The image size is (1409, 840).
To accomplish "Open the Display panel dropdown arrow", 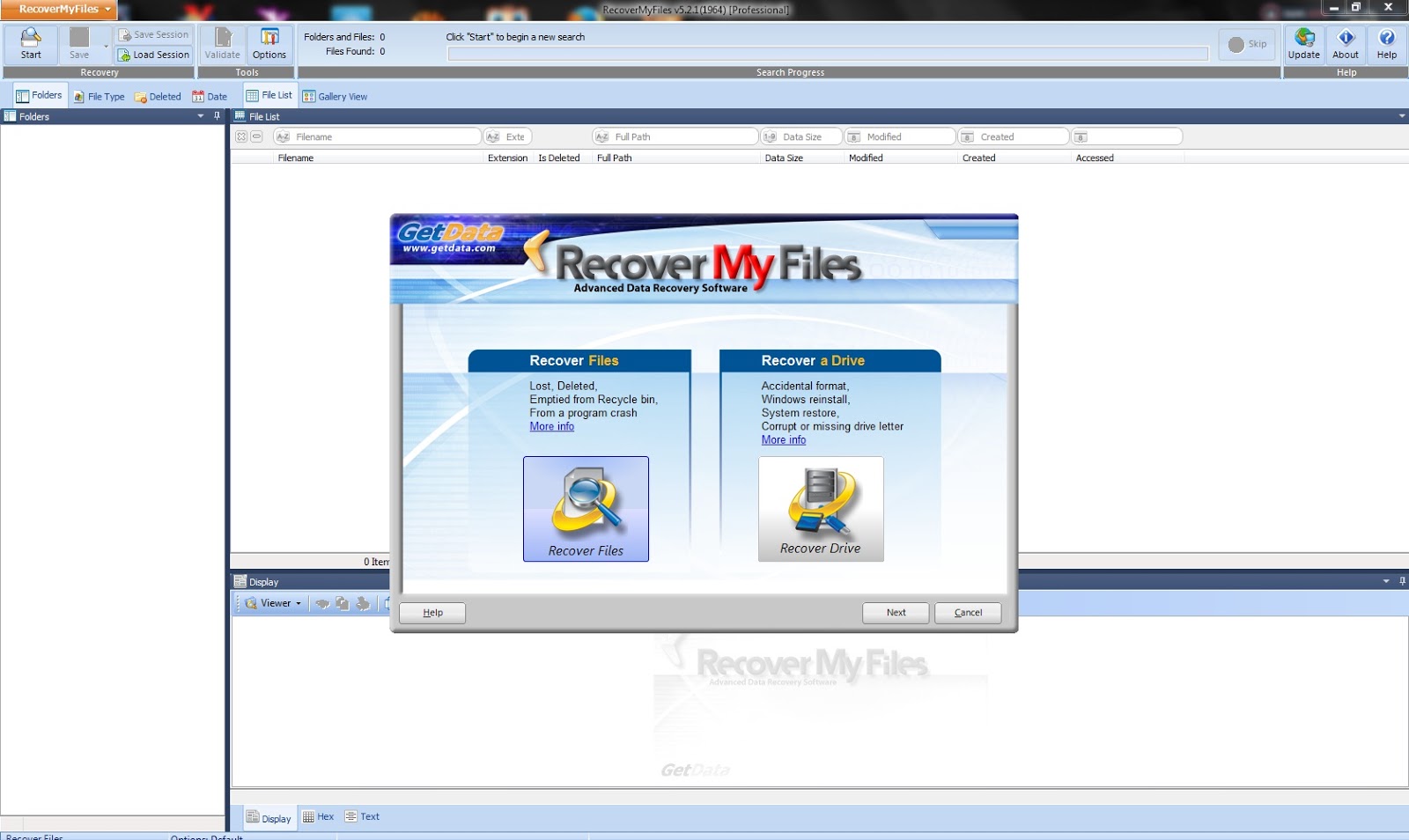I will pyautogui.click(x=1386, y=581).
